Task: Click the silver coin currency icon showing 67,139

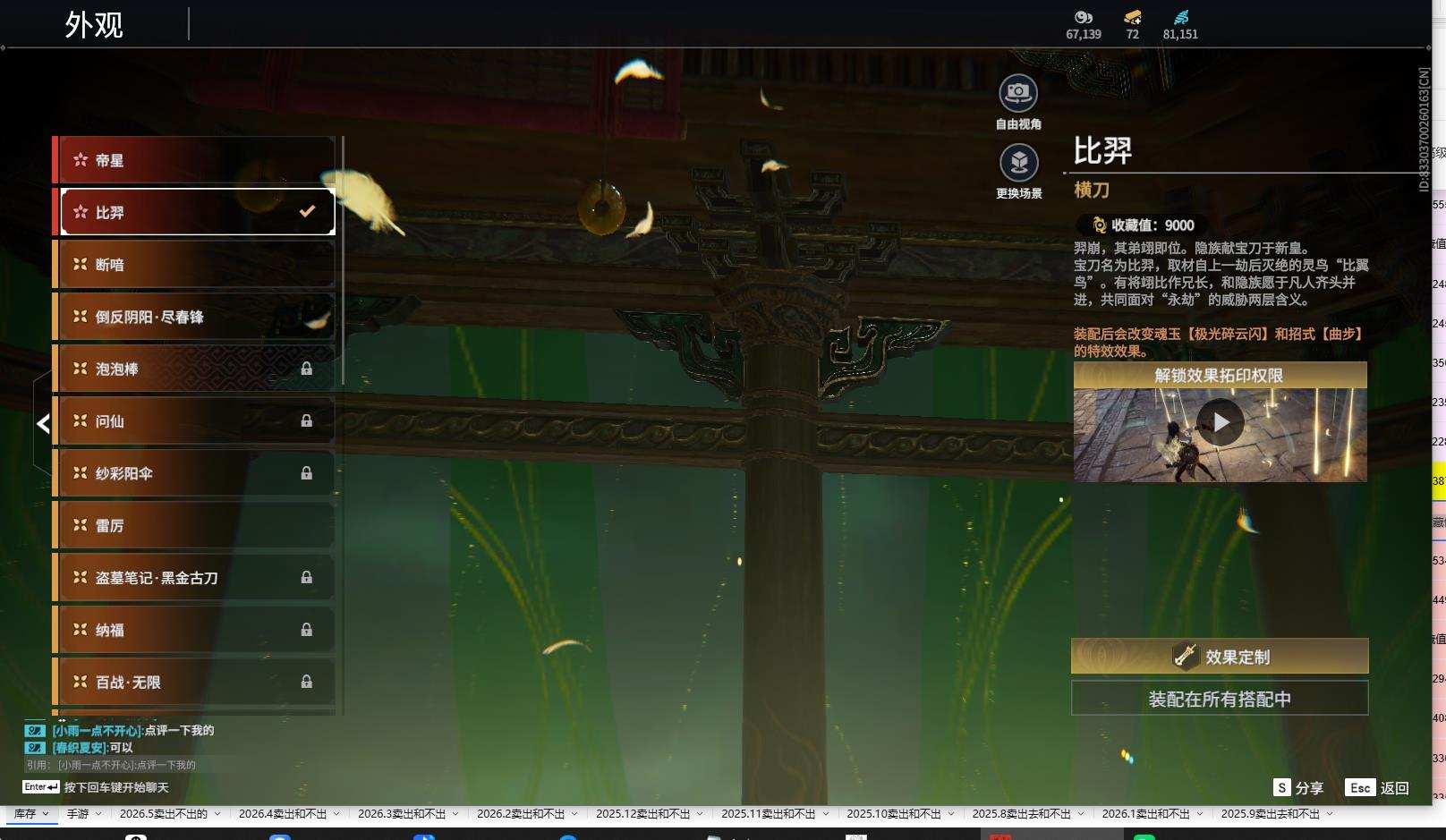Action: click(x=1084, y=17)
